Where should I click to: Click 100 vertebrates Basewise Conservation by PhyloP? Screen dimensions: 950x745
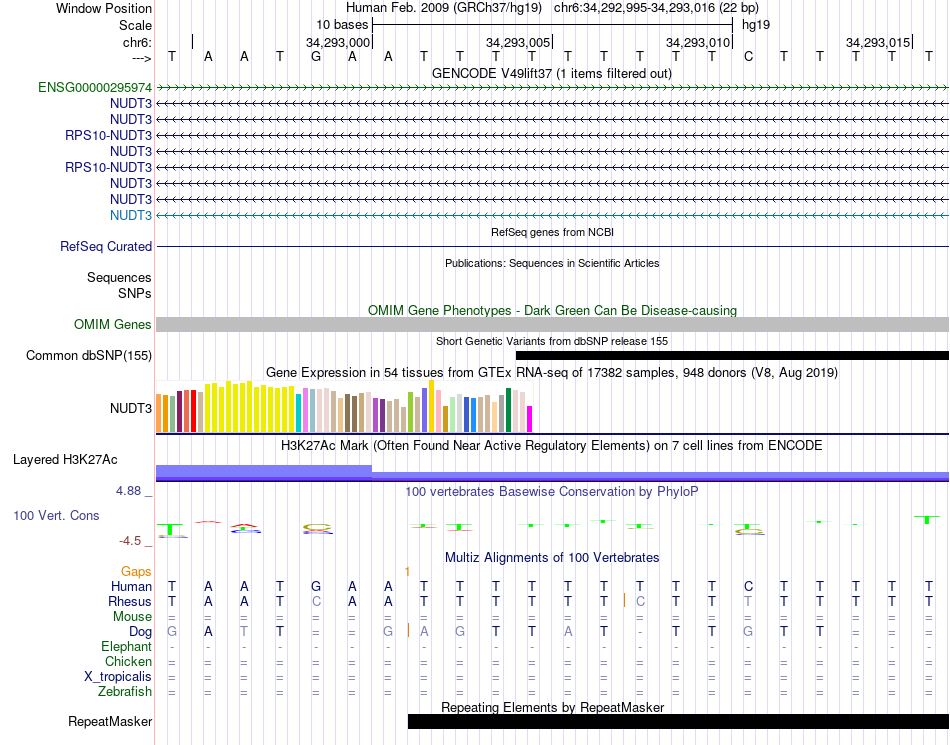point(552,492)
